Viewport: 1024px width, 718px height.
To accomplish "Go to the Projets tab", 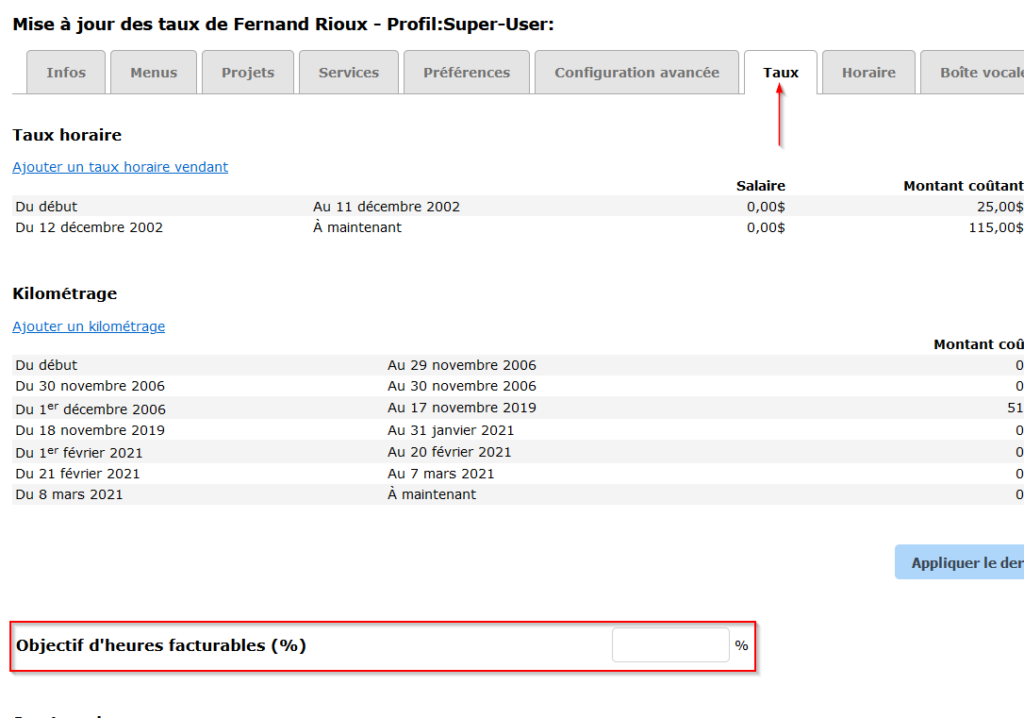I will pos(247,73).
